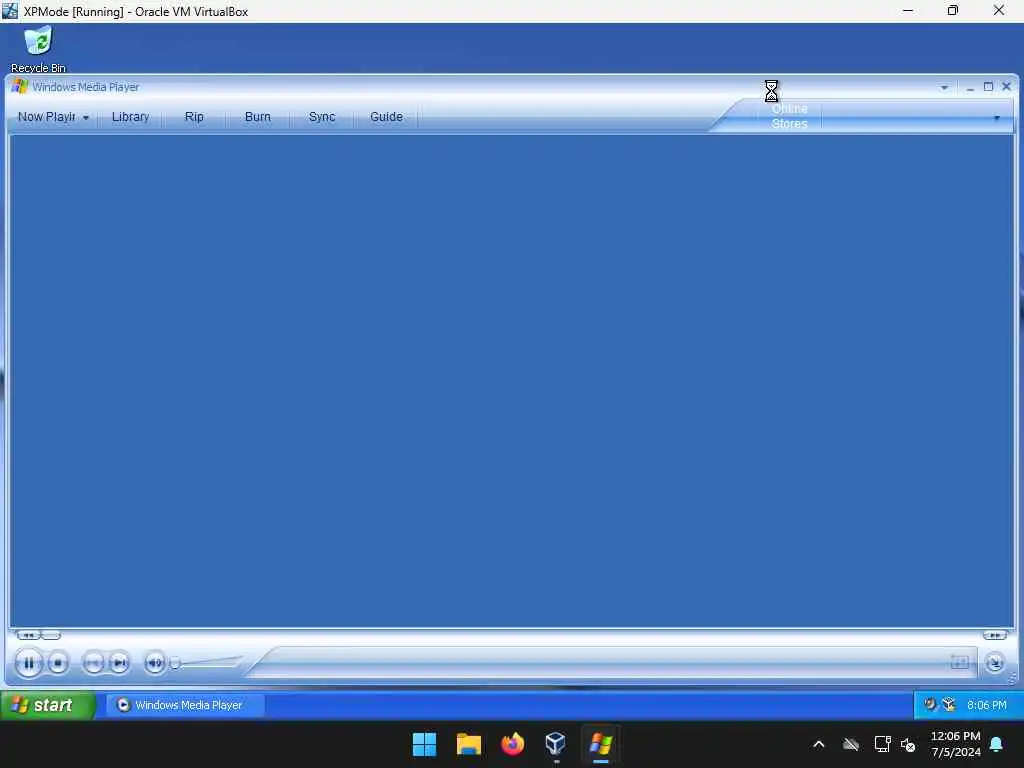This screenshot has width=1024, height=768.
Task: Expand the Now Playing dropdown arrow
Action: click(86, 118)
